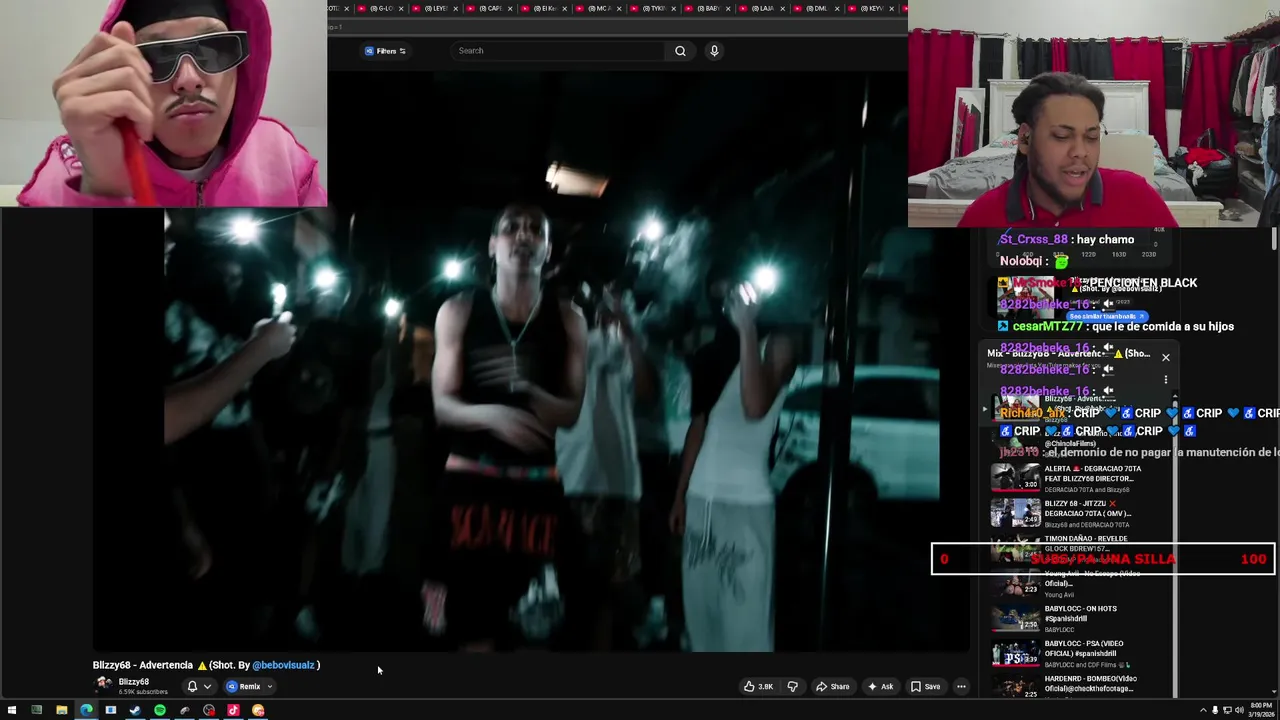Close the BABY browser tab
Image resolution: width=1280 pixels, height=720 pixels.
[727, 9]
